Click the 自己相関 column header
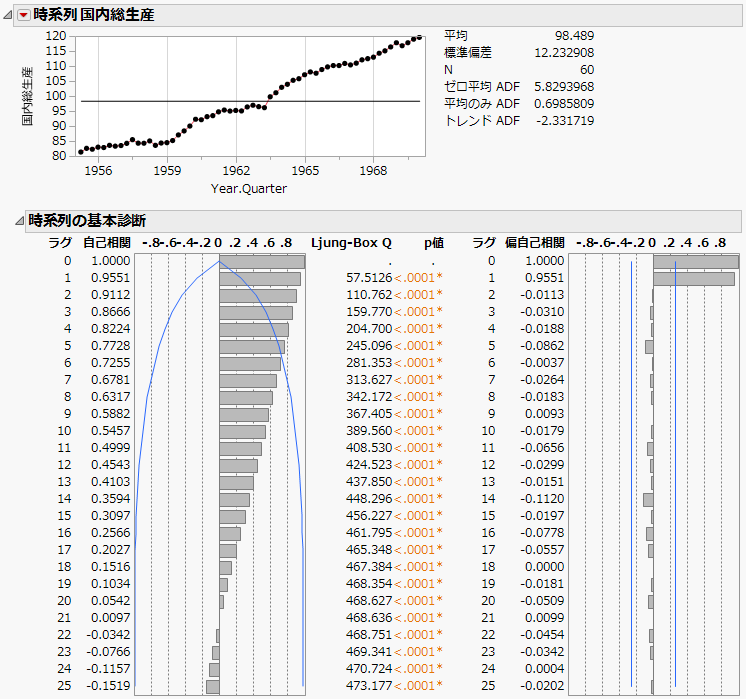Screen dimensions: 746x699 [107, 243]
